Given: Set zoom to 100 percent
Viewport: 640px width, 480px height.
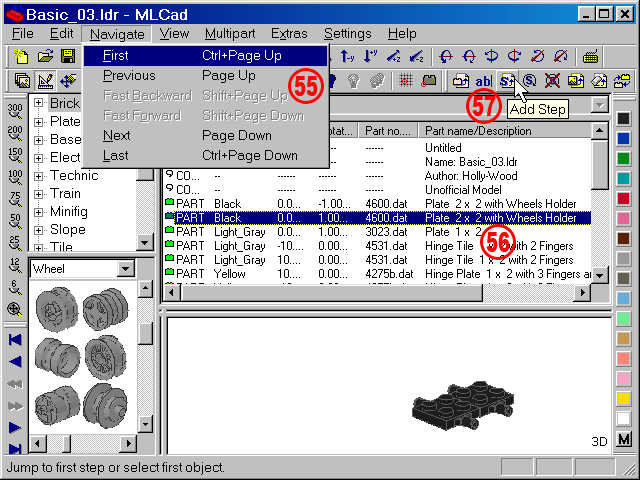Looking at the screenshot, I should click(15, 177).
